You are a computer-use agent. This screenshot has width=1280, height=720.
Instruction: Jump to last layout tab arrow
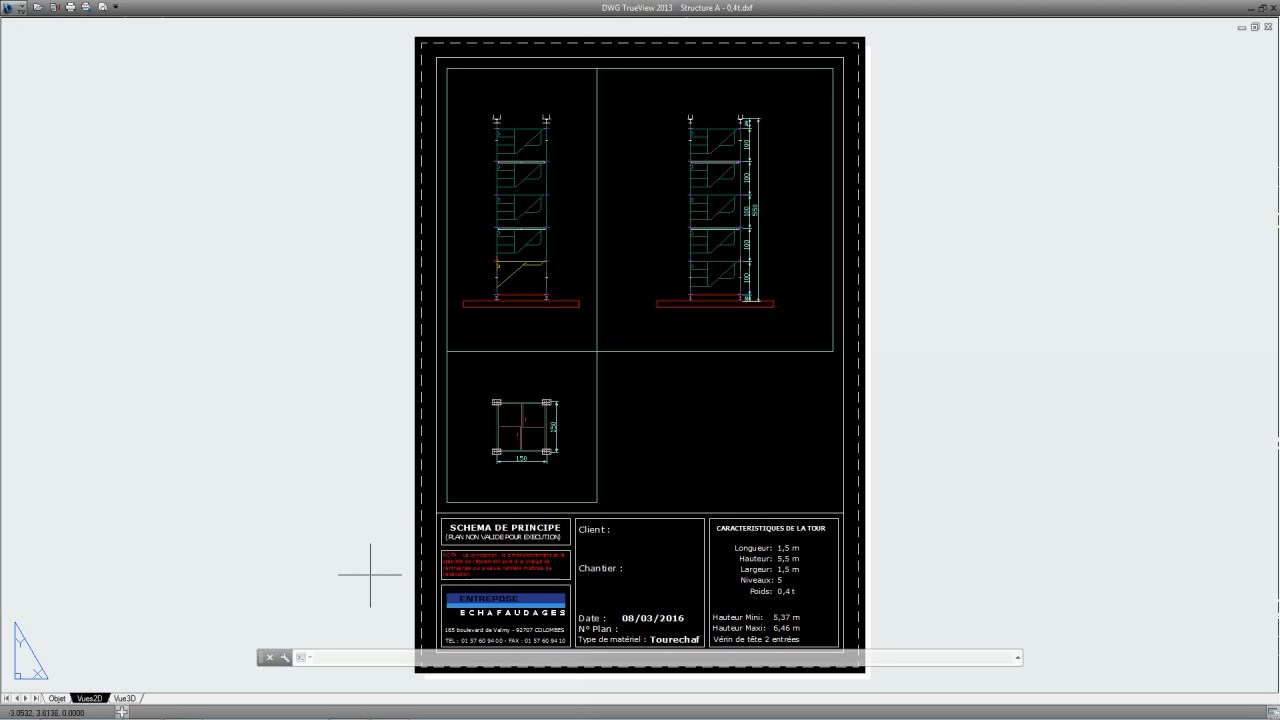coord(37,698)
